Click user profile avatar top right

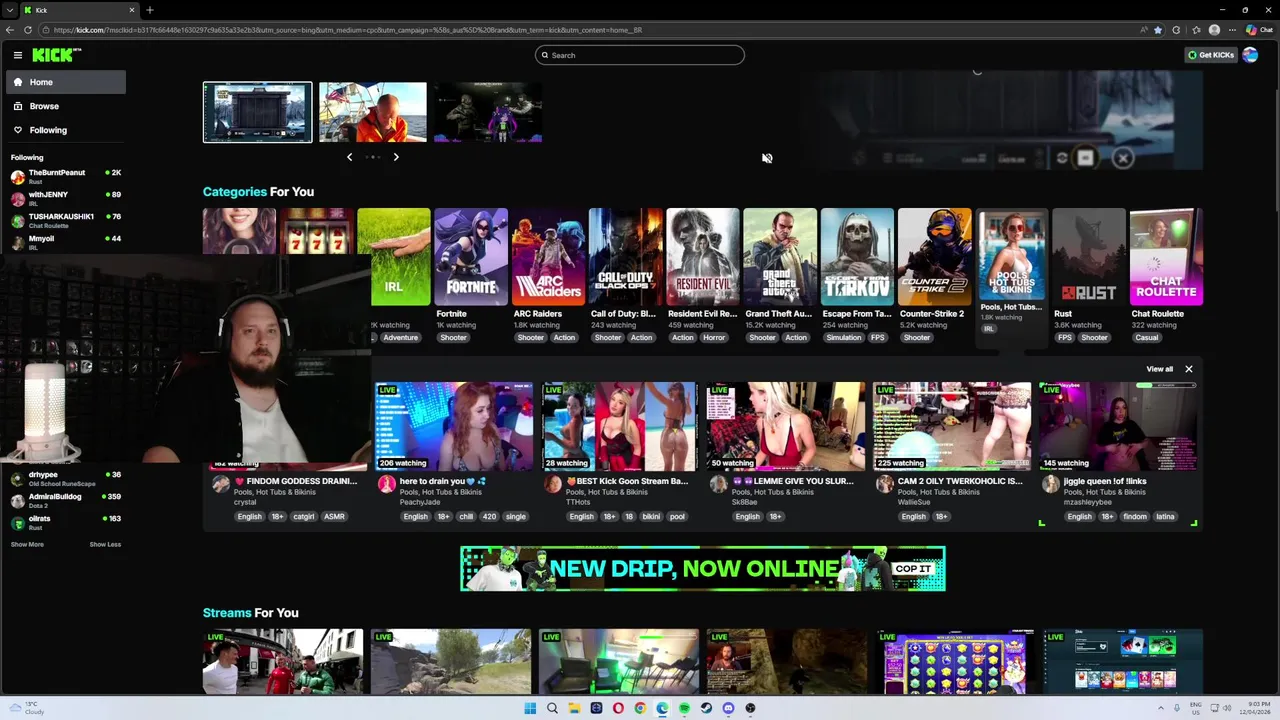[x=1250, y=55]
